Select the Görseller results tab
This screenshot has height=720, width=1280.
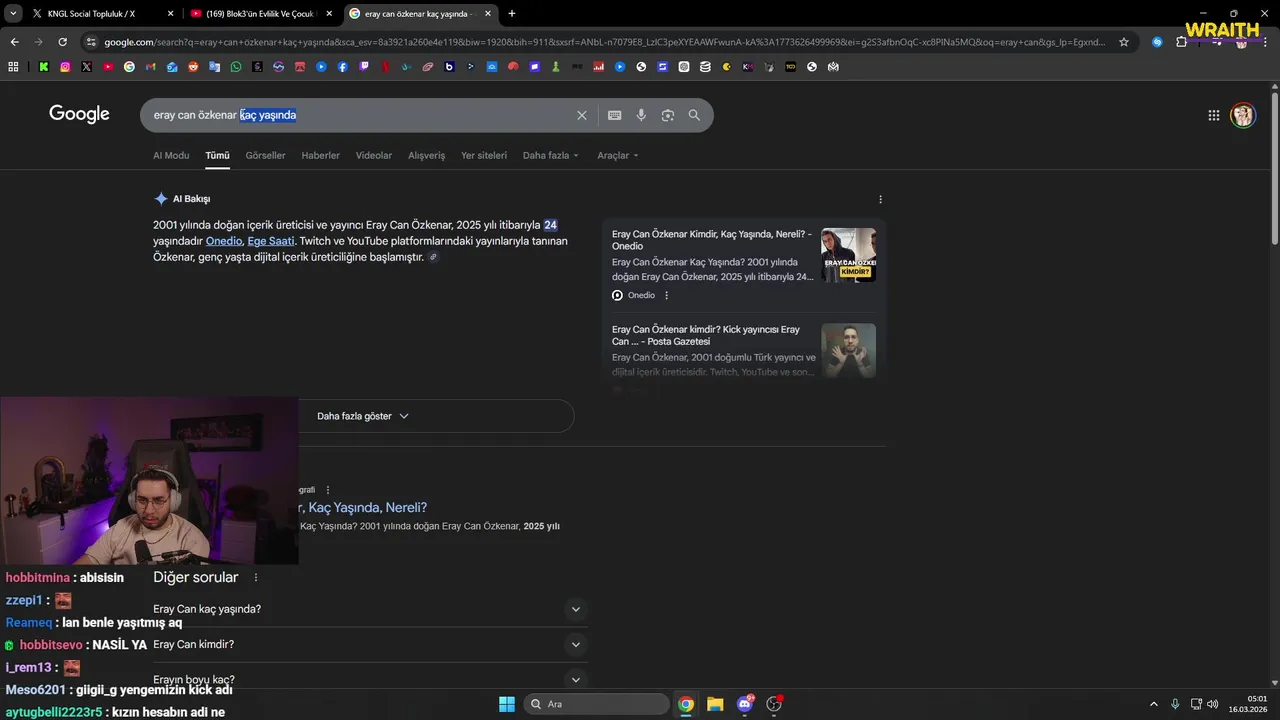tap(265, 155)
